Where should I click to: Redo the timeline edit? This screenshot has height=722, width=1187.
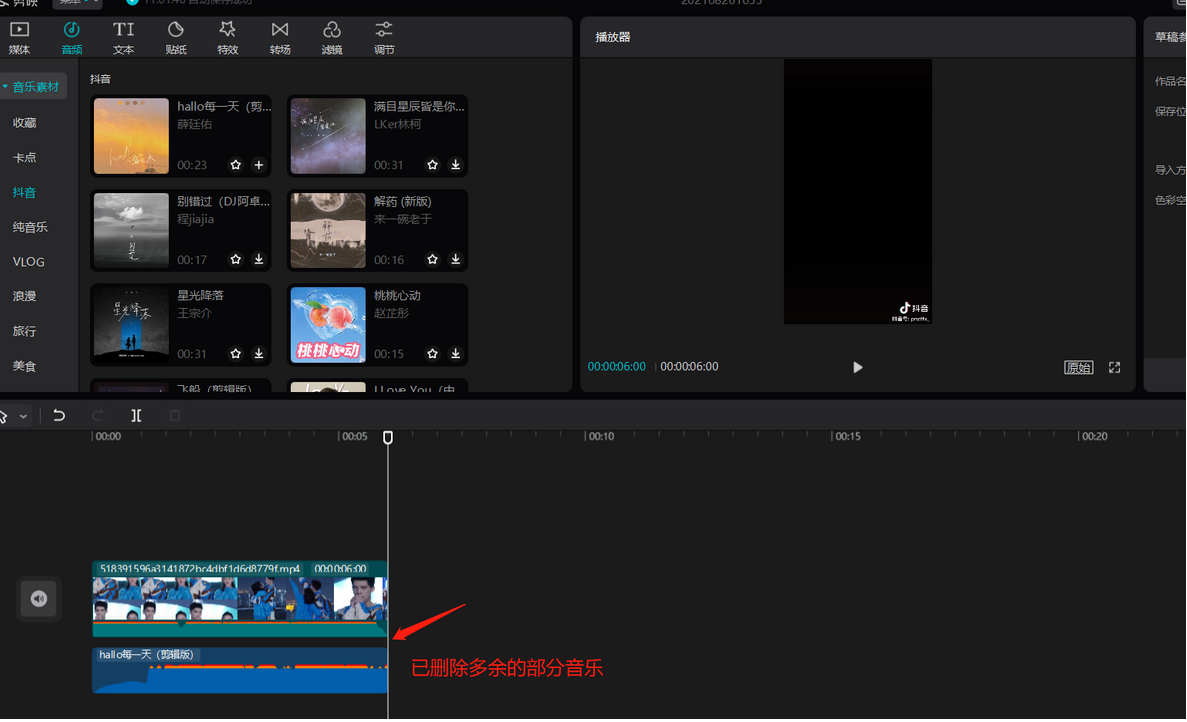pos(98,415)
